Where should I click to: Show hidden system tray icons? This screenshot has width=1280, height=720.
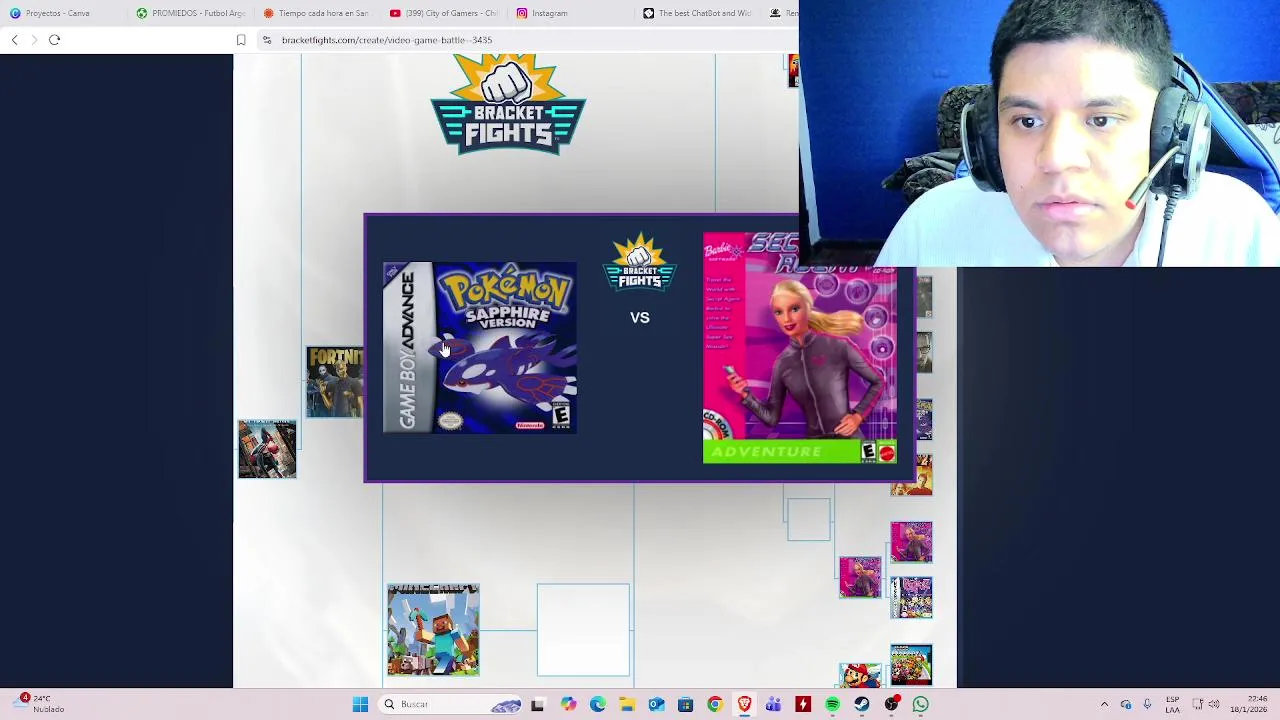[x=1104, y=704]
